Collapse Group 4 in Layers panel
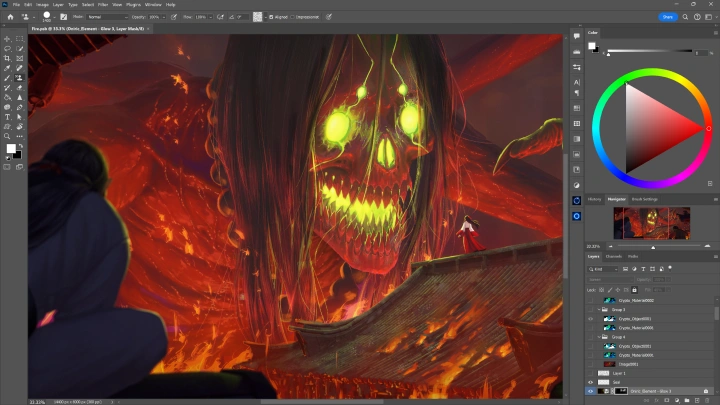This screenshot has width=720, height=405. pos(600,337)
